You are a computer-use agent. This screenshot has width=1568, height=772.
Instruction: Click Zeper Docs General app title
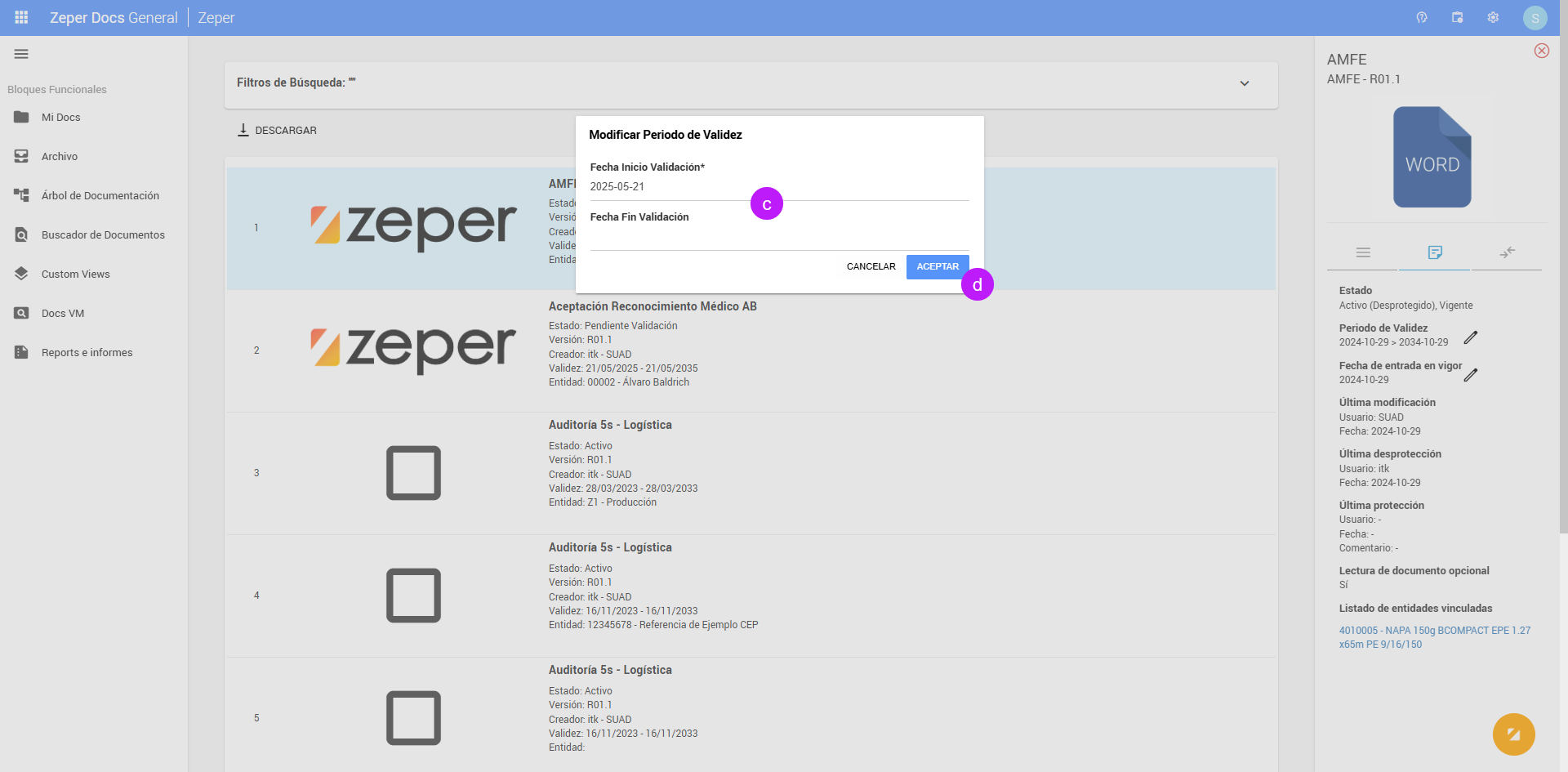(114, 18)
